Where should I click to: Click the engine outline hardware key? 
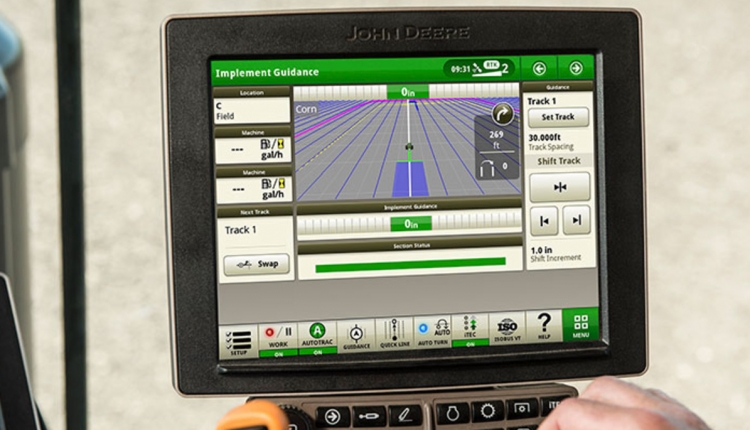[x=452, y=413]
